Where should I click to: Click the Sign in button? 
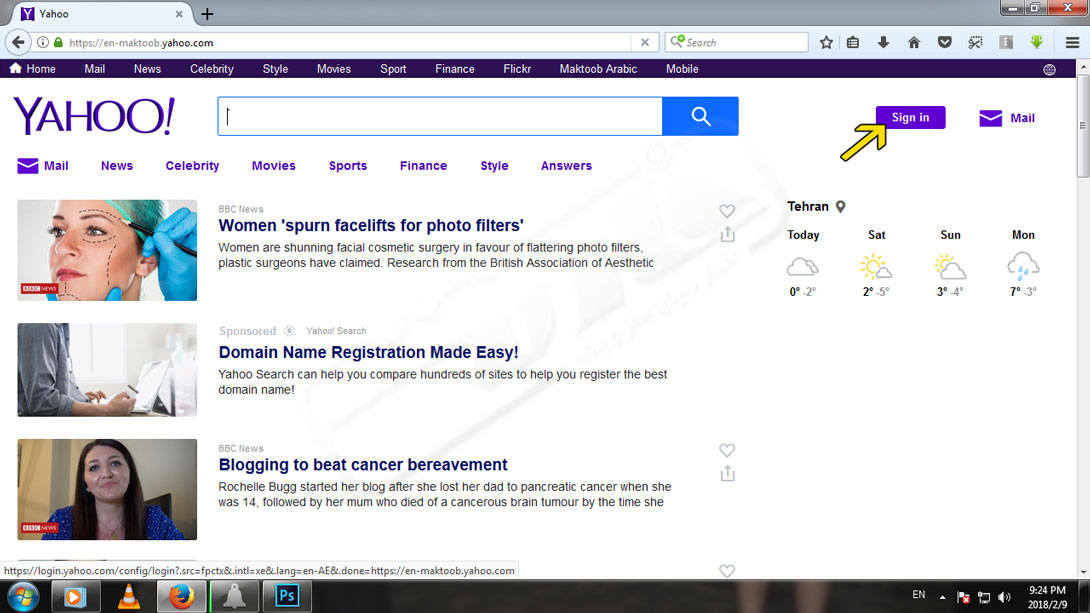(910, 117)
